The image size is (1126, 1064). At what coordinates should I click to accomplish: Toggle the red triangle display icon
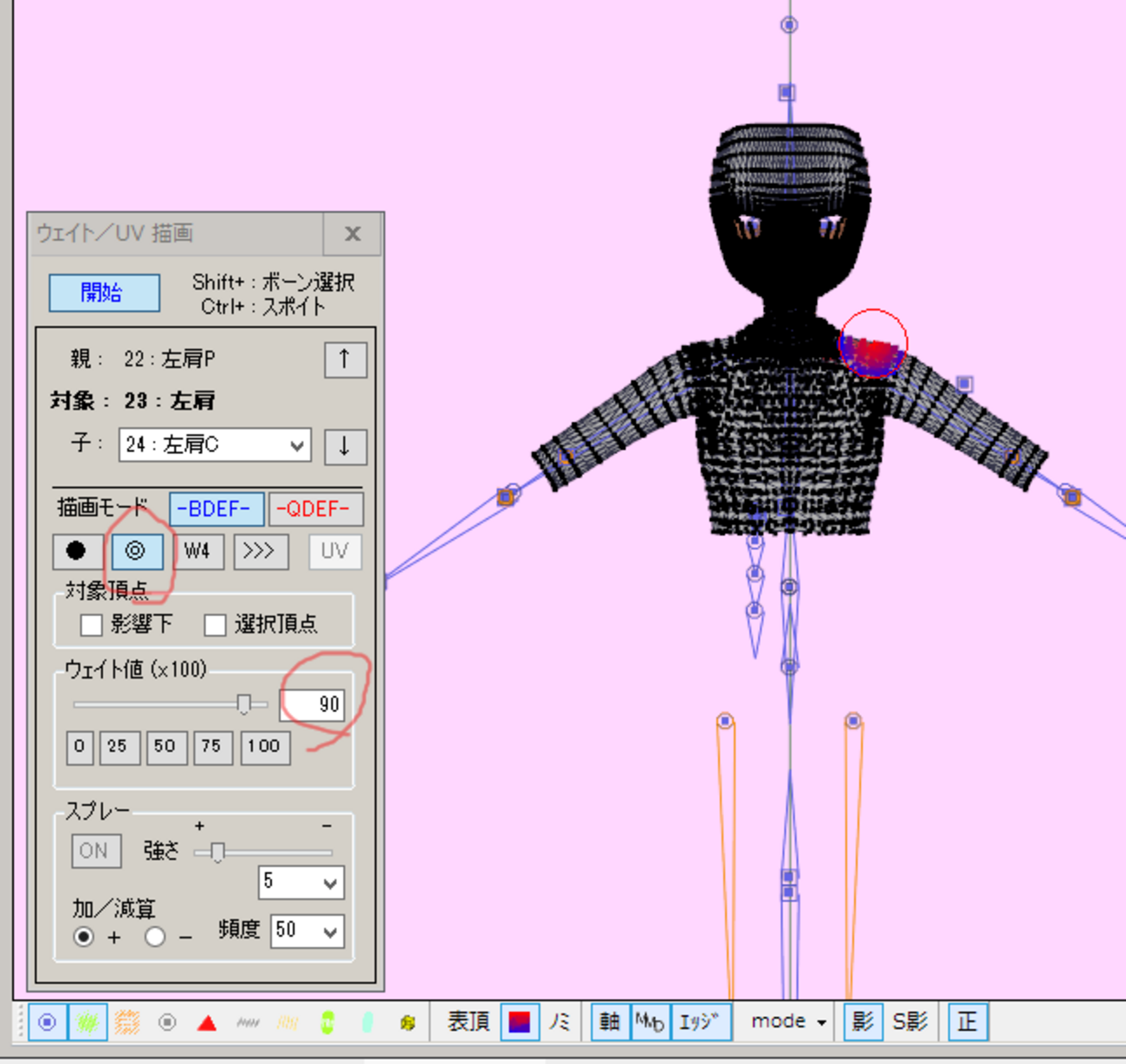[x=207, y=1023]
